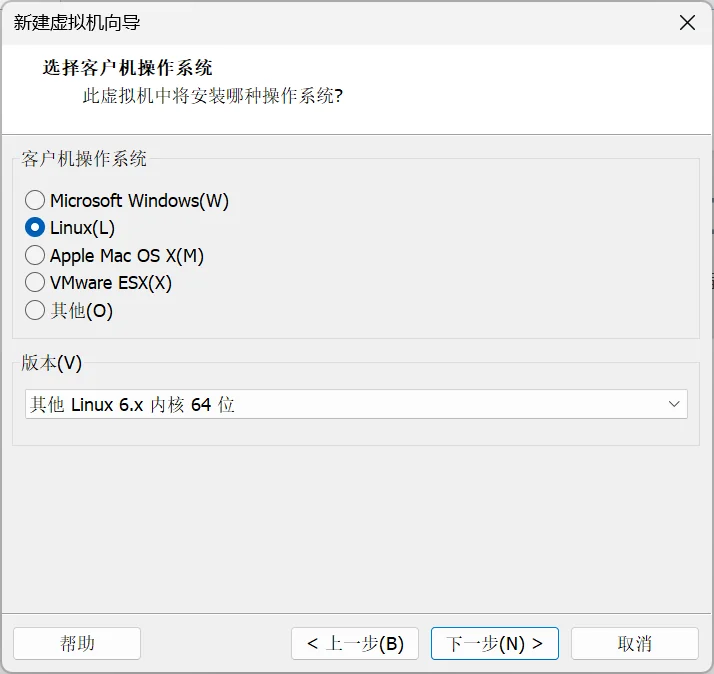714x674 pixels.
Task: Cancel the wizard with 取消
Action: [635, 643]
